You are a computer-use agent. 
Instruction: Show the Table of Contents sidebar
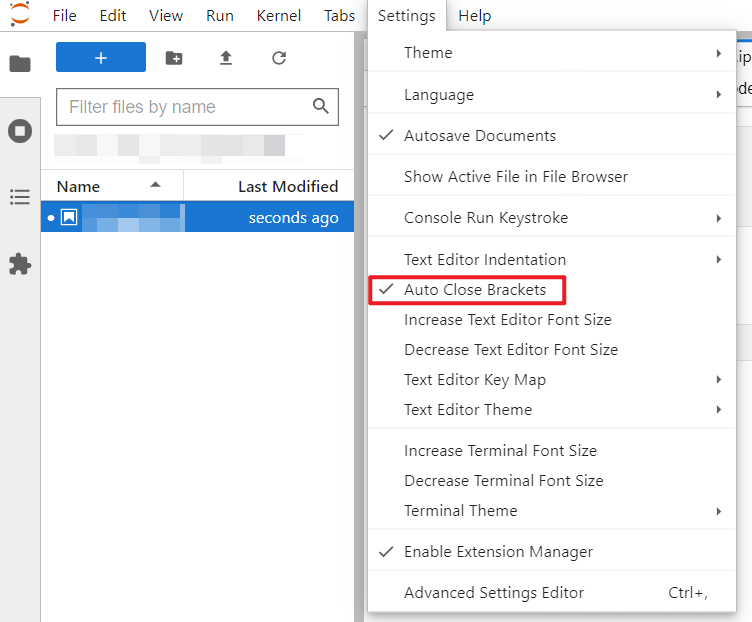pos(20,197)
